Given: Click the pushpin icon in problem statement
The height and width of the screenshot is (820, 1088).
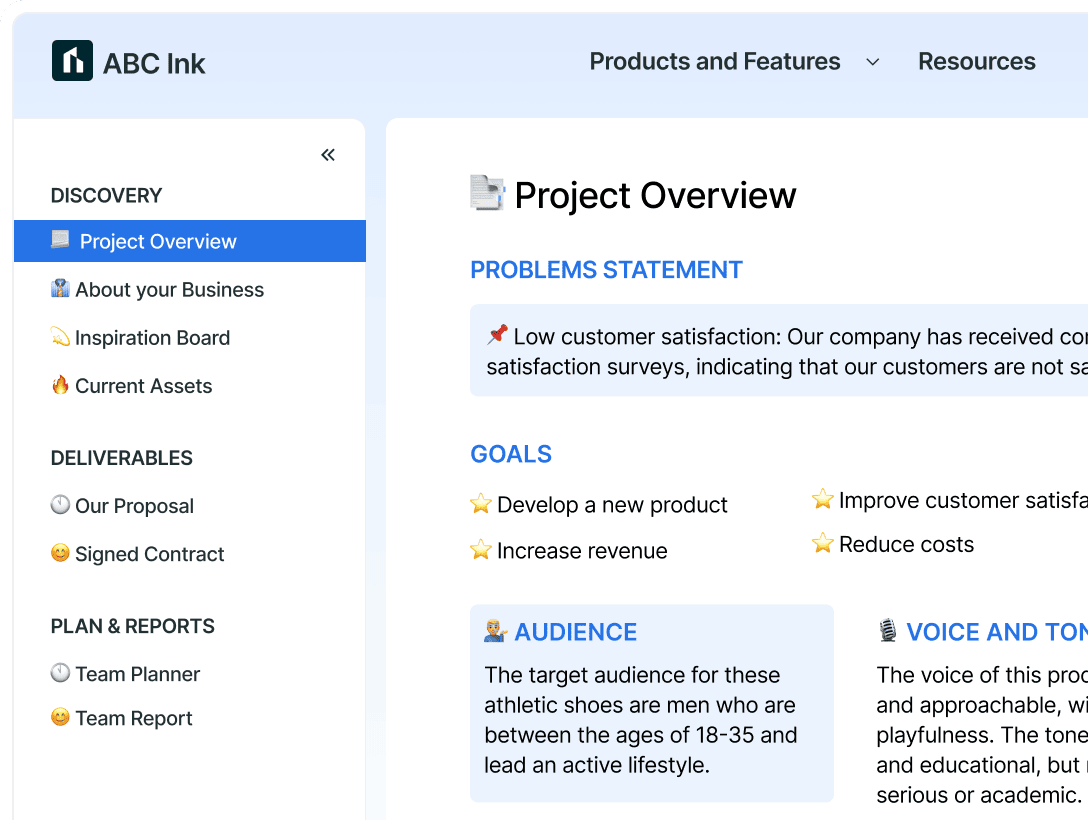Looking at the screenshot, I should (497, 334).
